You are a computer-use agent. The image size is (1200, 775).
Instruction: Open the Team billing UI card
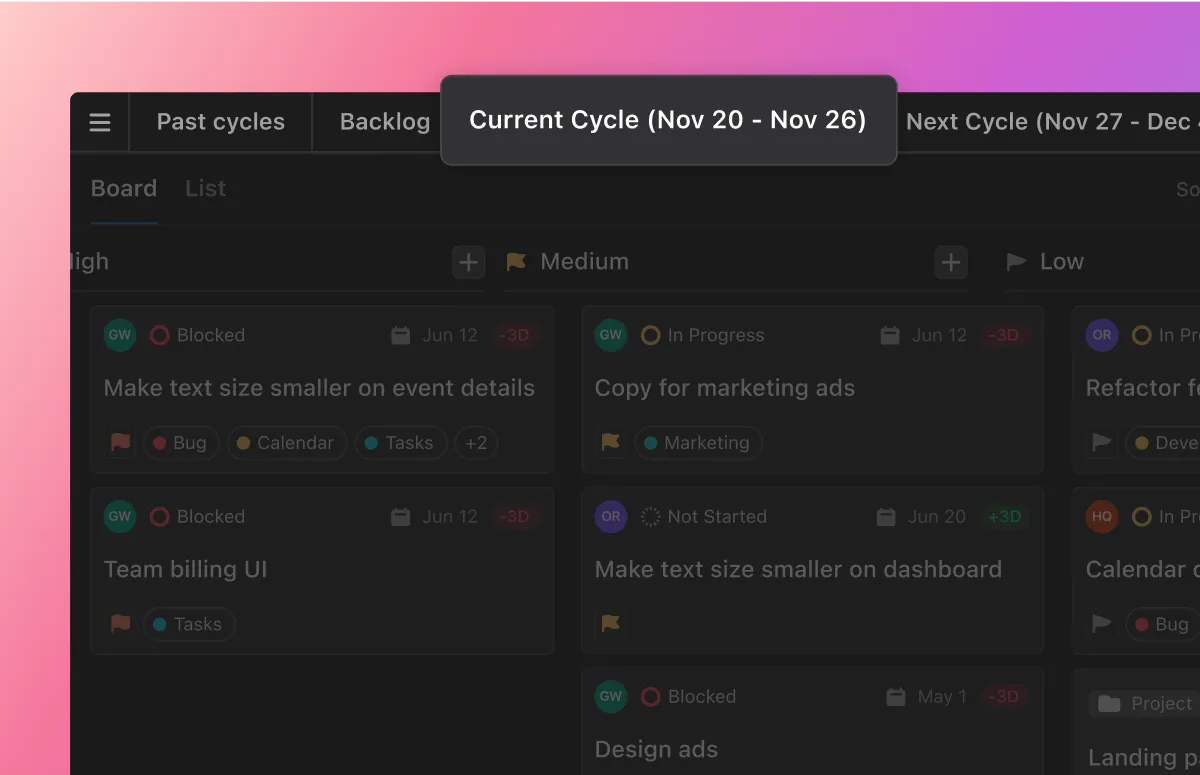322,570
